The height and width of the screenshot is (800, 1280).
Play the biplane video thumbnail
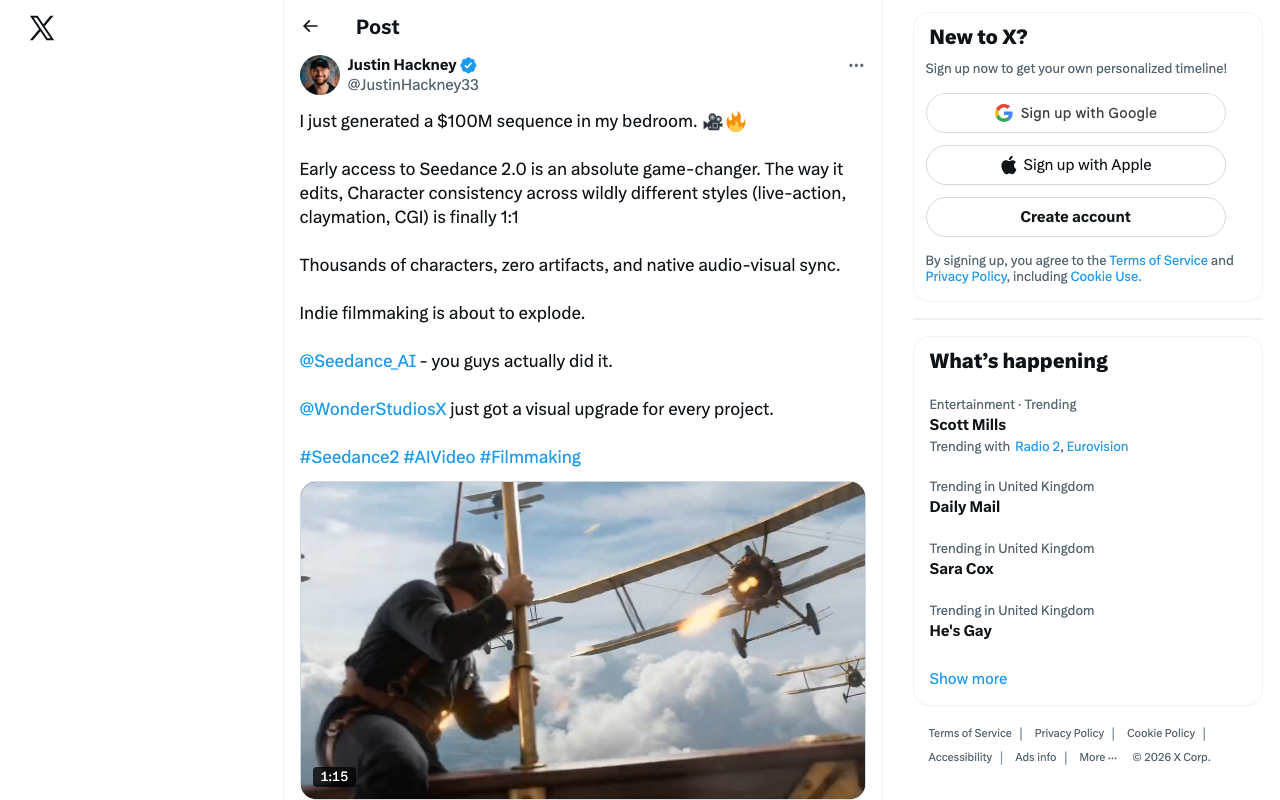point(582,640)
